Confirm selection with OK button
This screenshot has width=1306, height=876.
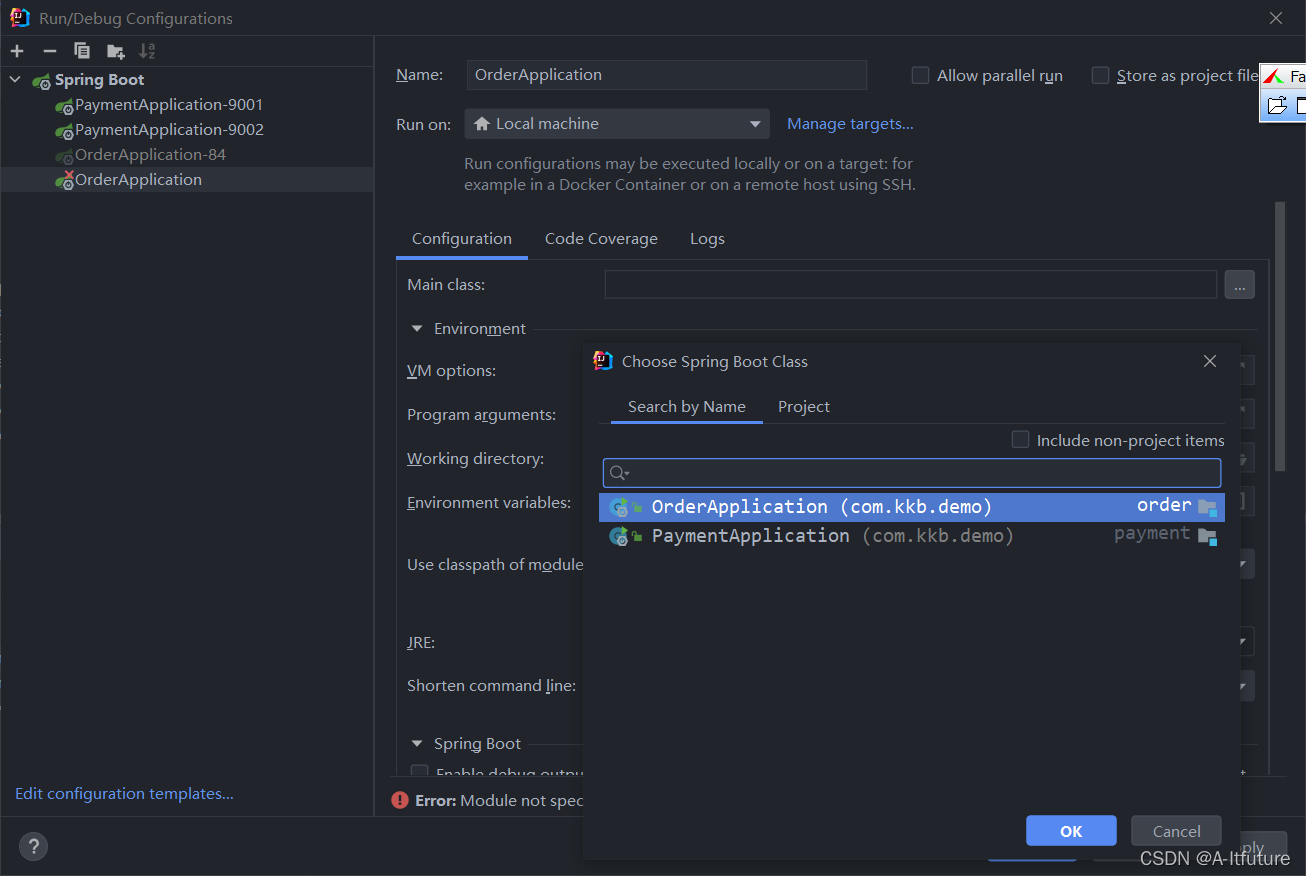click(x=1071, y=831)
